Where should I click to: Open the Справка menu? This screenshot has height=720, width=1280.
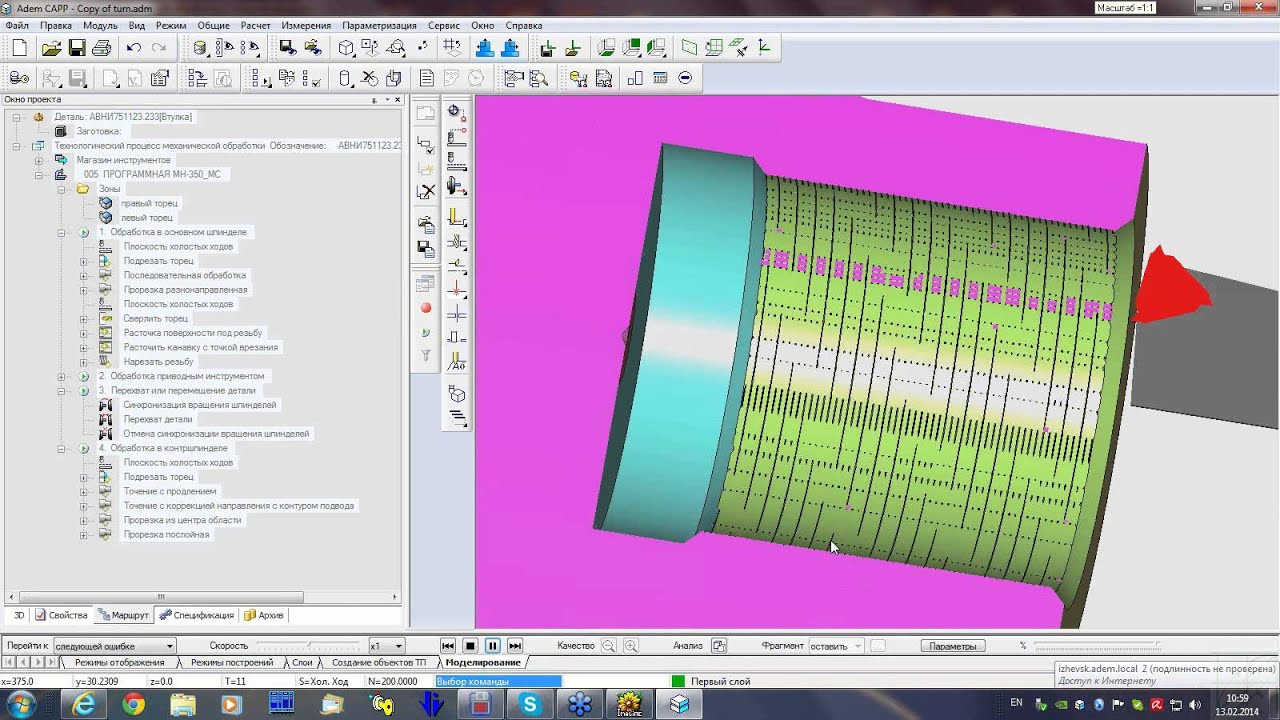tap(524, 25)
